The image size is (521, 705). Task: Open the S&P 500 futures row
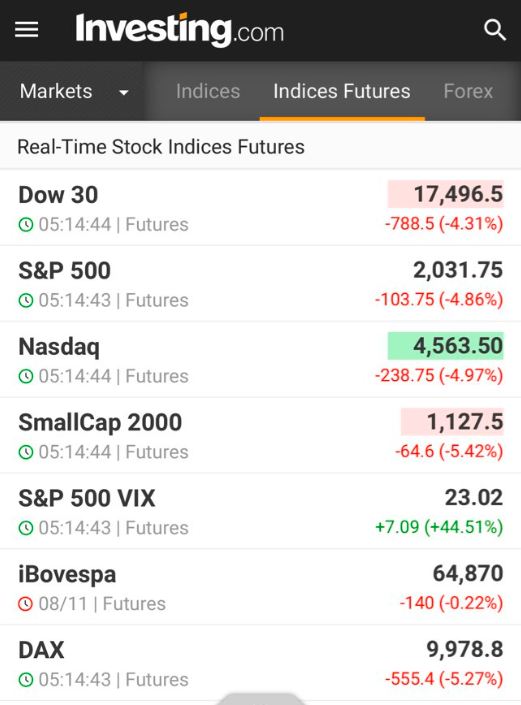pyautogui.click(x=261, y=284)
